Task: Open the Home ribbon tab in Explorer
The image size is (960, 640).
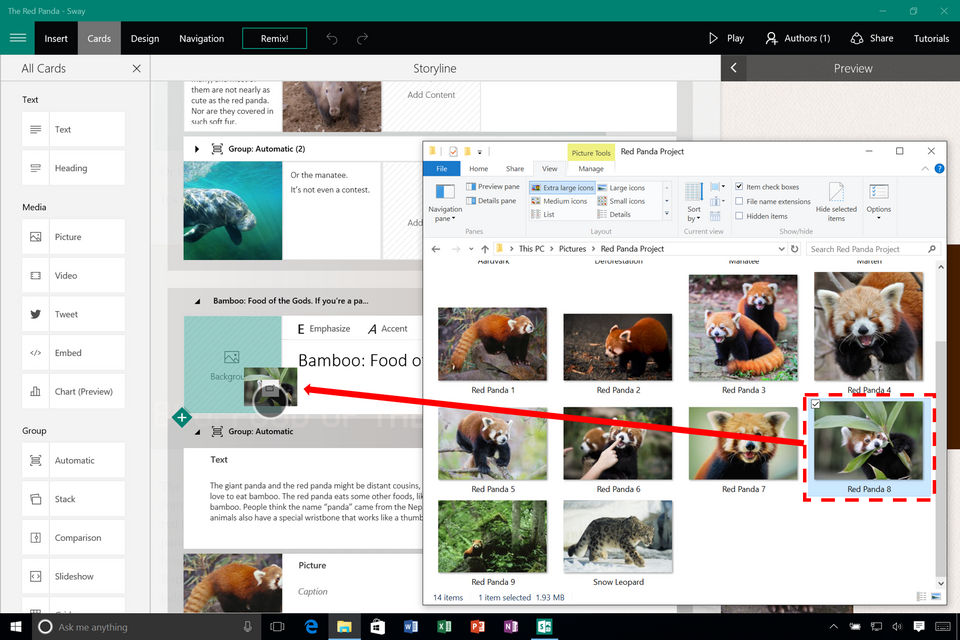Action: tap(479, 169)
